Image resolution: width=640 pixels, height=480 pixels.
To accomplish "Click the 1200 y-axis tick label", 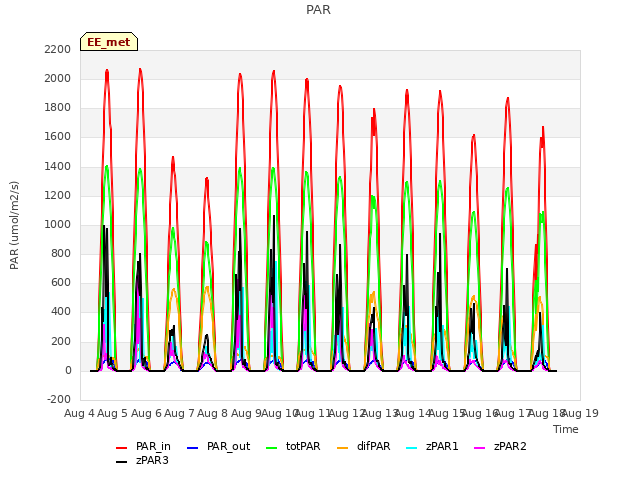I will click(58, 196).
